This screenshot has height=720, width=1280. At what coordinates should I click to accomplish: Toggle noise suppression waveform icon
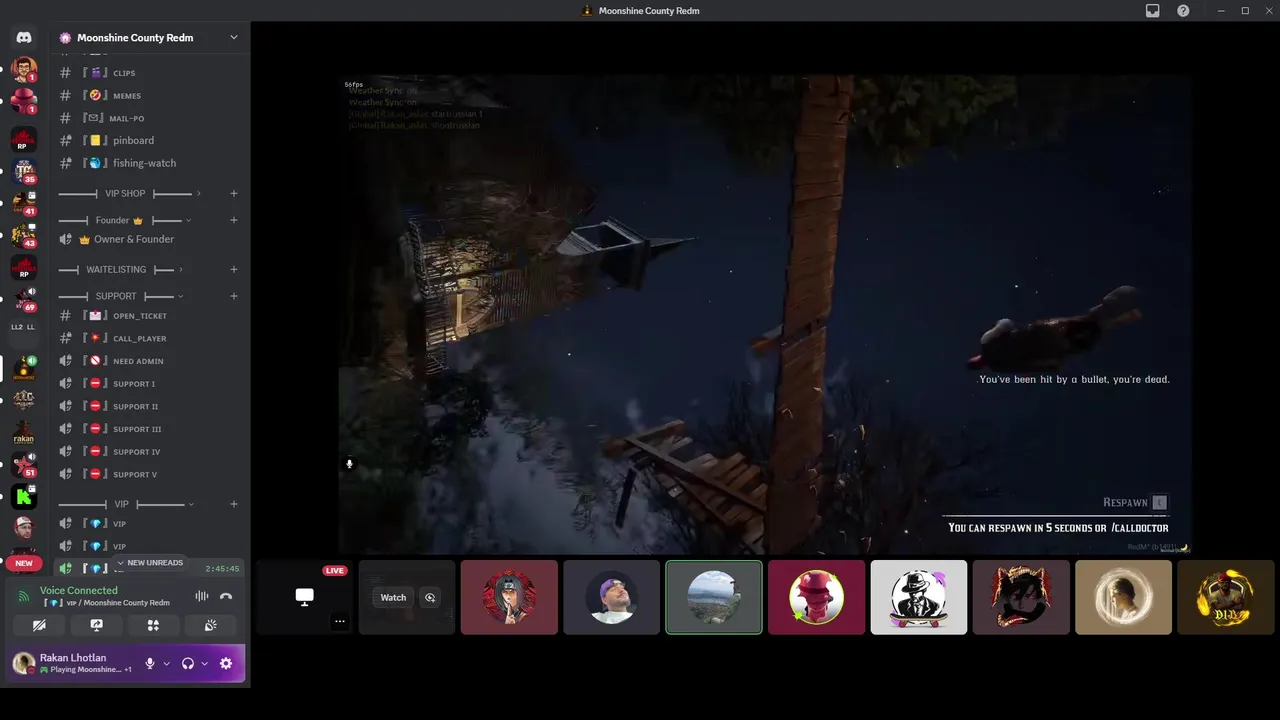[x=201, y=596]
